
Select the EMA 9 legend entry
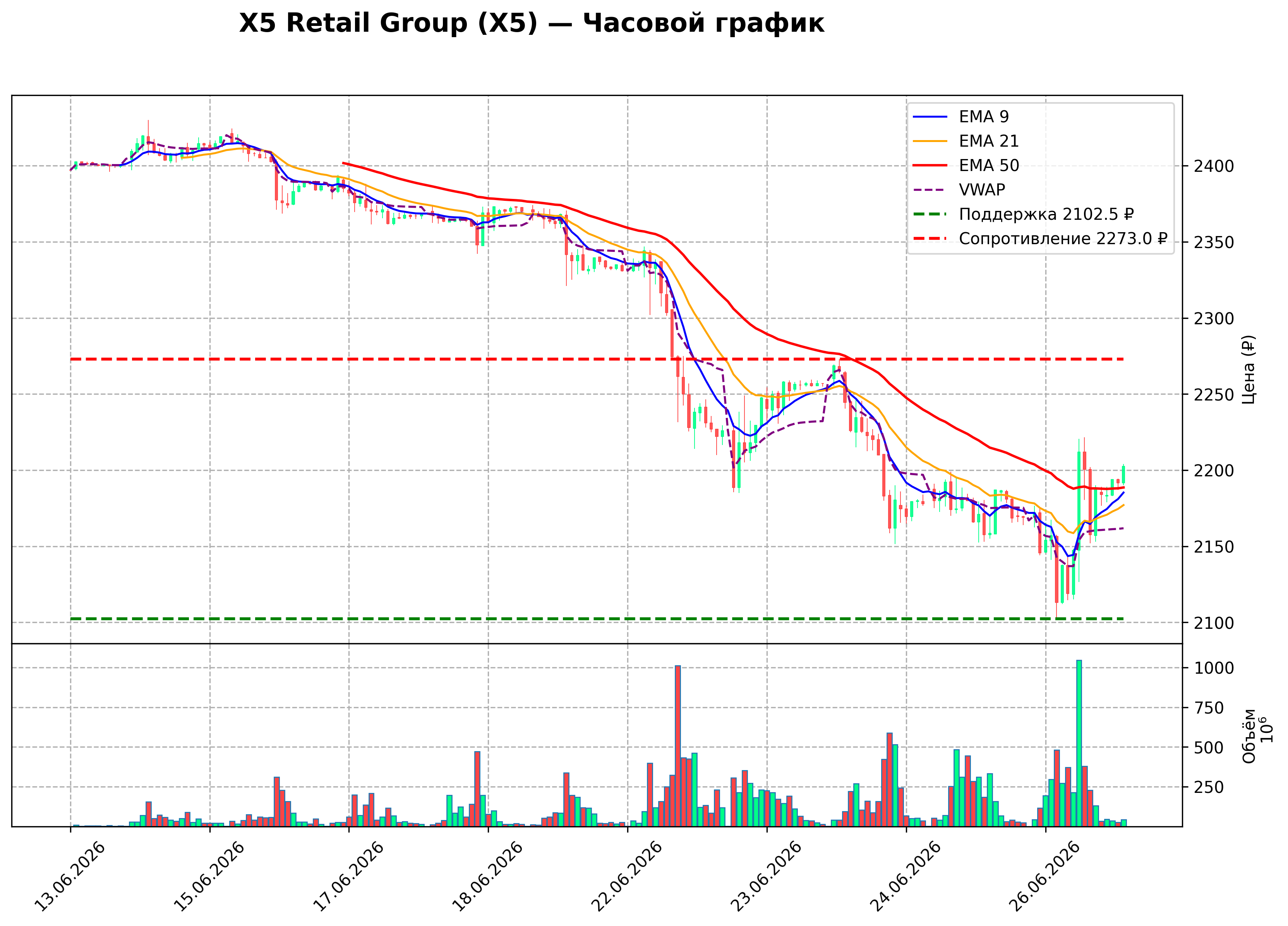(961, 116)
